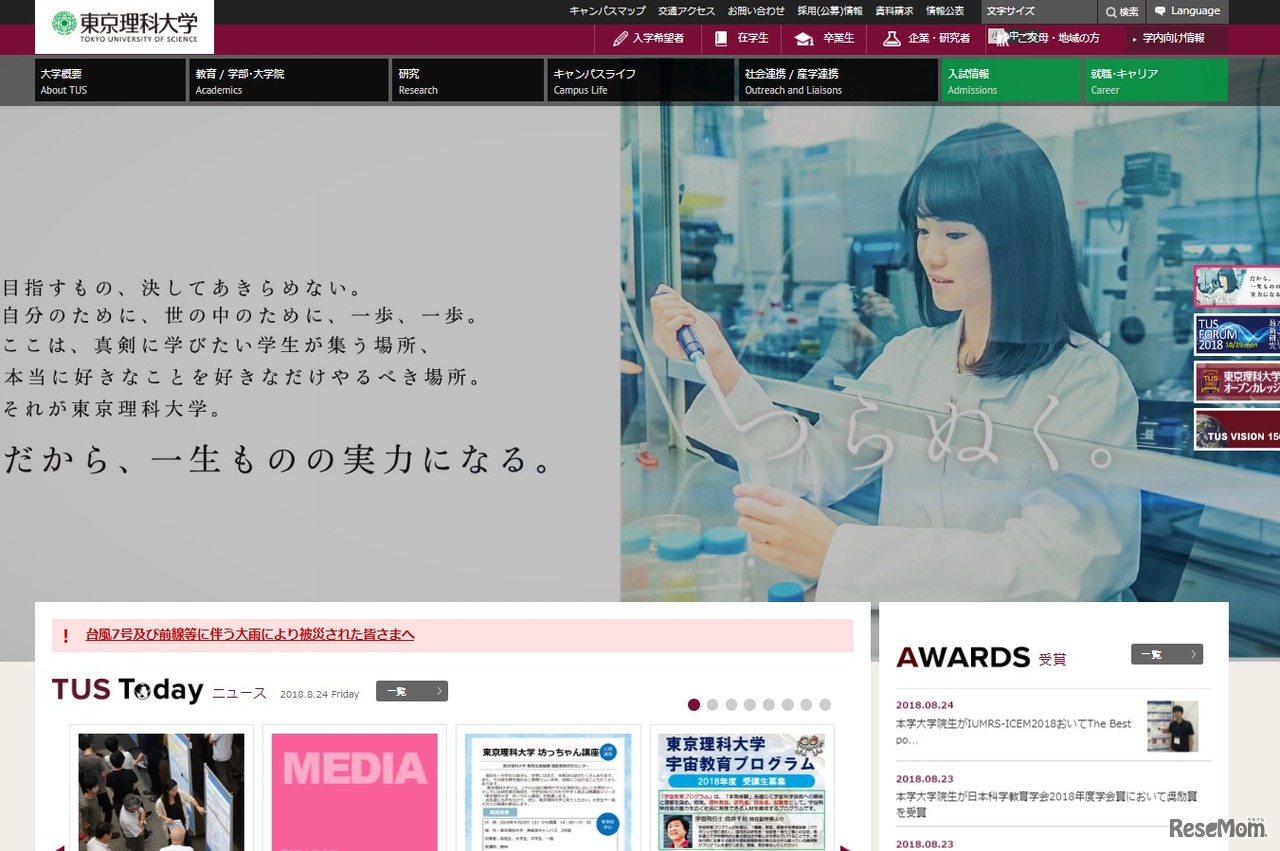1280x851 pixels.
Task: Open the IUMRS-ICEM2018 award article
Action: (1014, 732)
